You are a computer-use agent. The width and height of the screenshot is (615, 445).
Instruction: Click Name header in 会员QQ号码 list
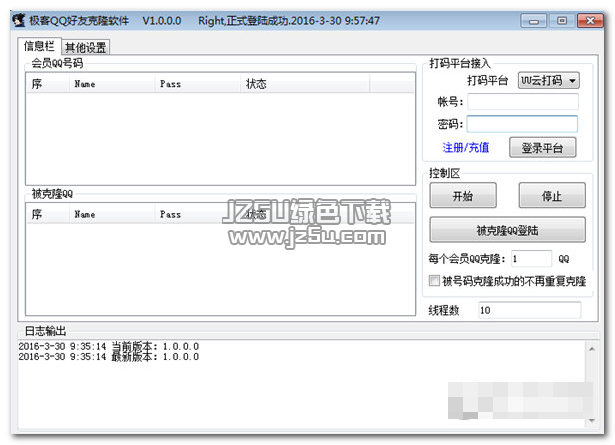[x=111, y=84]
